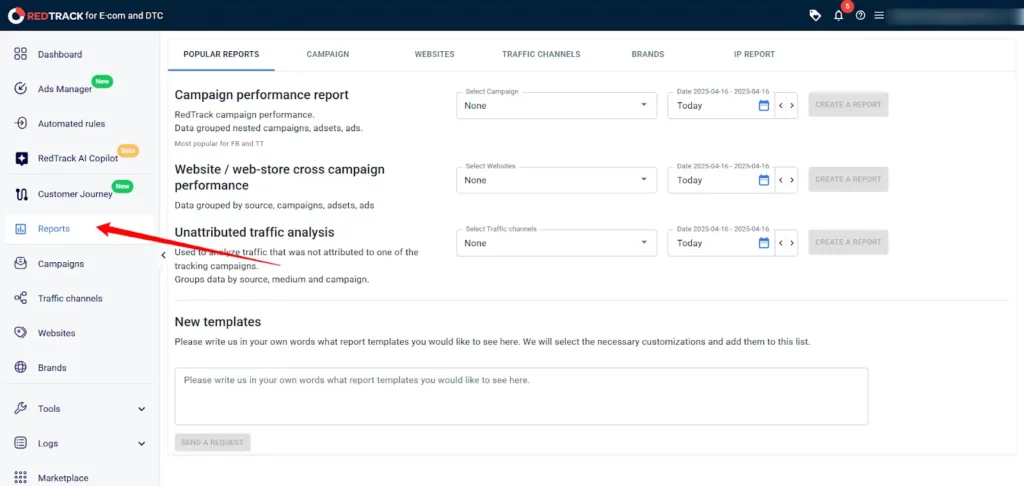1024x486 pixels.
Task: Open notifications bell with badge
Action: tap(839, 14)
